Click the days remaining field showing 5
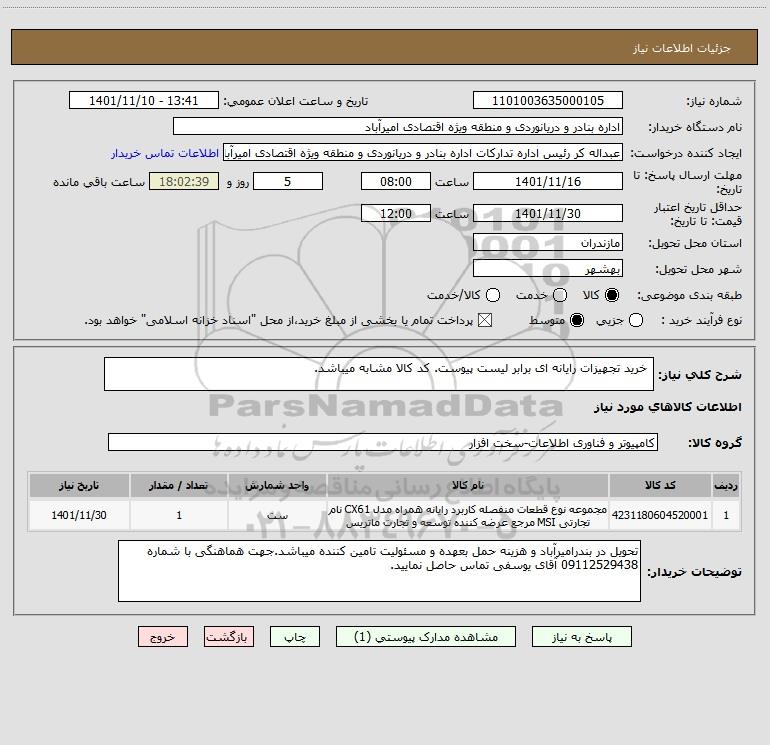The height and width of the screenshot is (745, 770). pyautogui.click(x=287, y=181)
